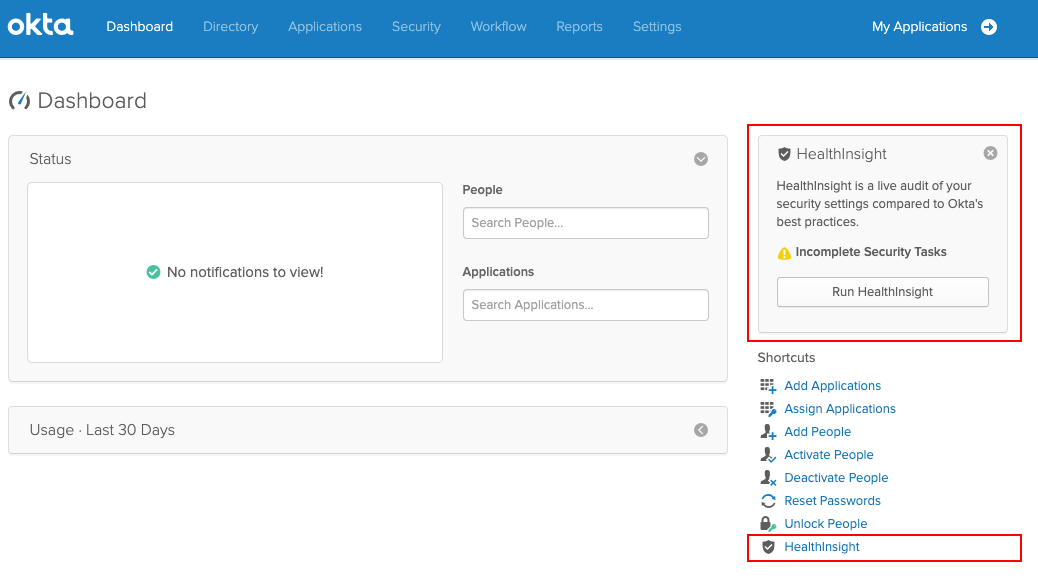Click the green checkmark notification icon
The width and height of the screenshot is (1038, 580).
tap(153, 272)
